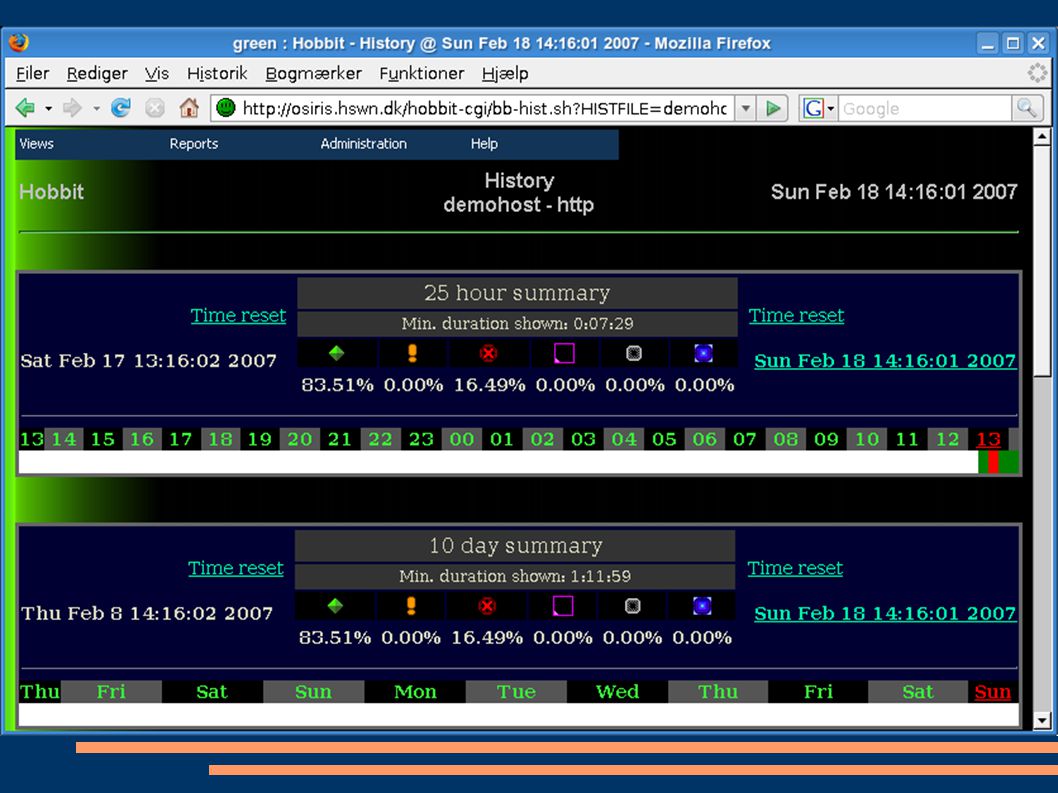Click purple status icon in 10 day summary
Viewport: 1058px width, 793px height.
tap(563, 605)
